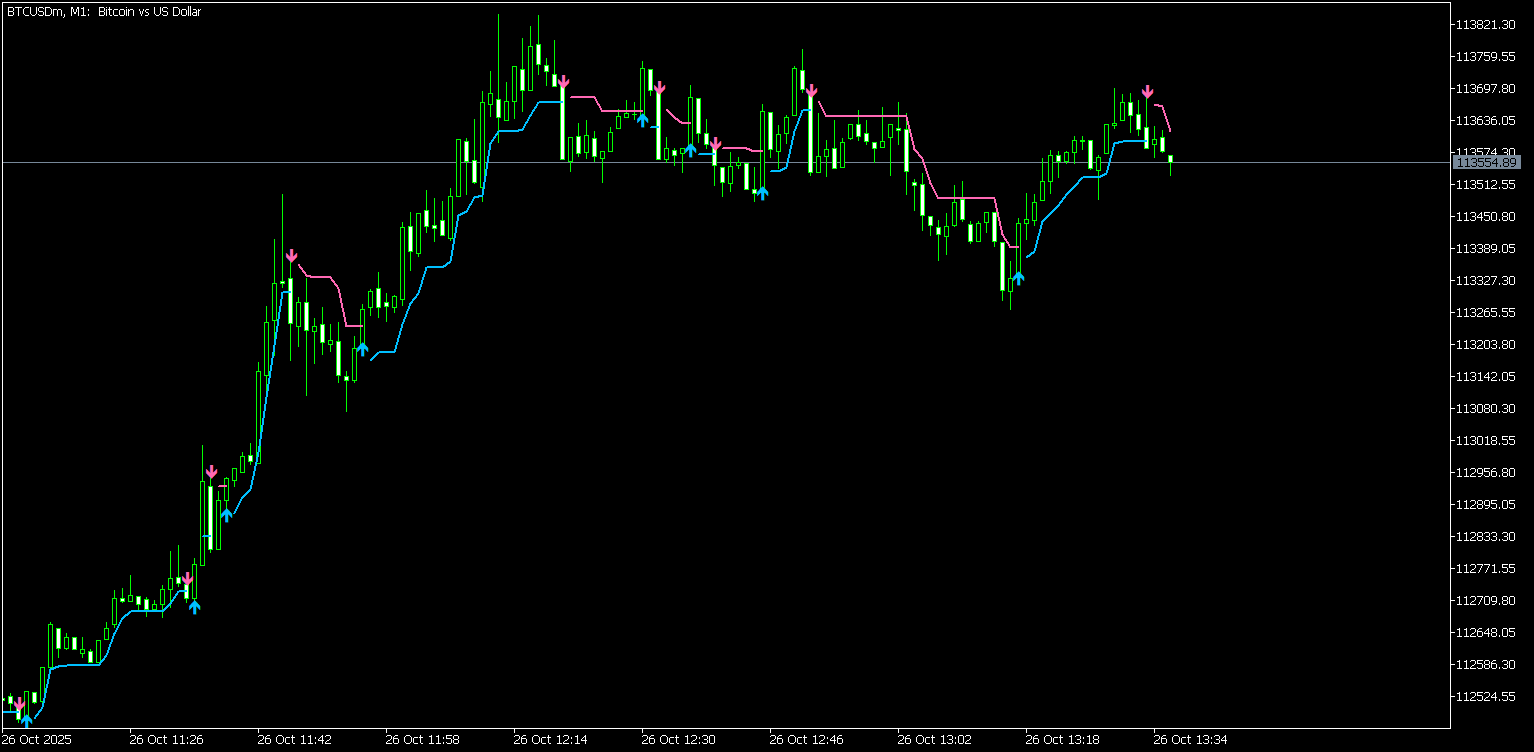Click the 112709.80 price scale label
Viewport: 1534px width, 752px height.
pos(1487,600)
